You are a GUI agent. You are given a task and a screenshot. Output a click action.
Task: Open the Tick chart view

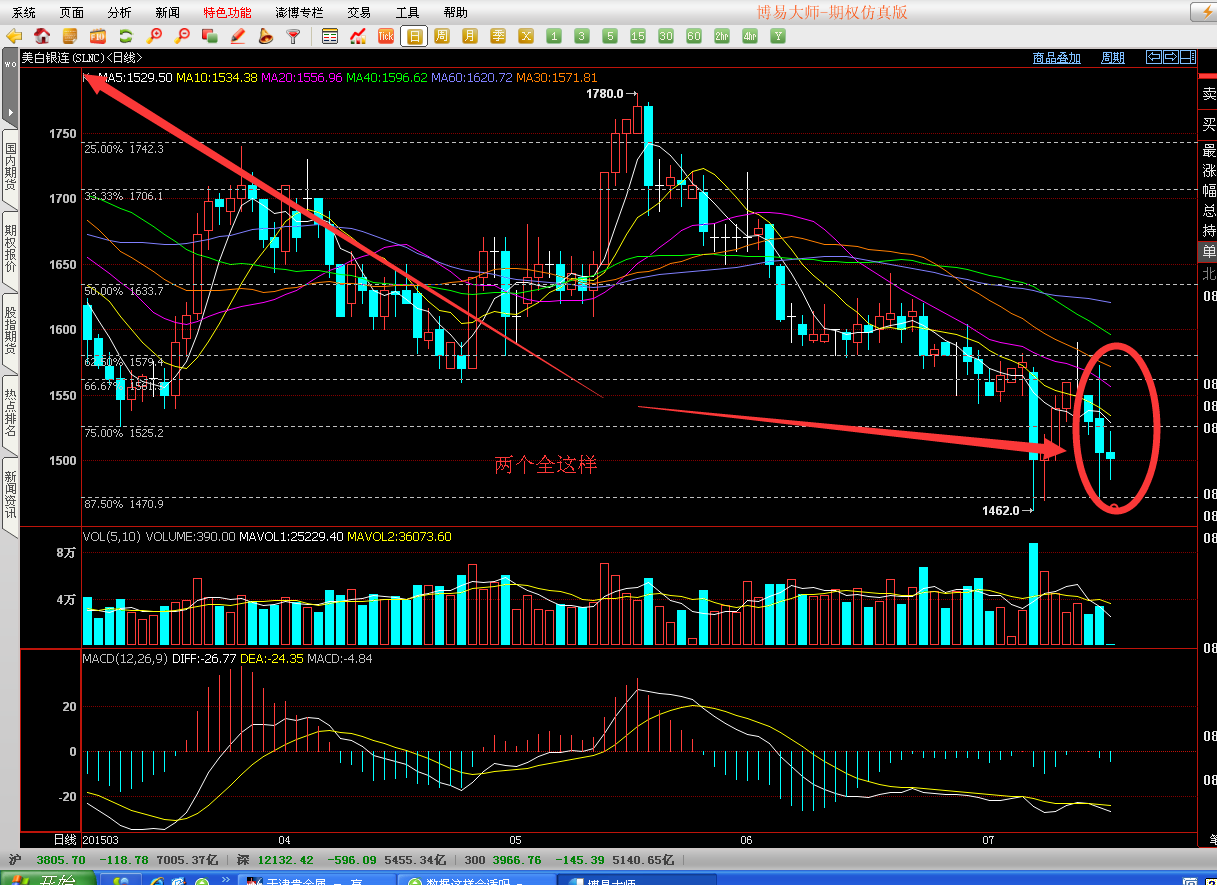386,36
